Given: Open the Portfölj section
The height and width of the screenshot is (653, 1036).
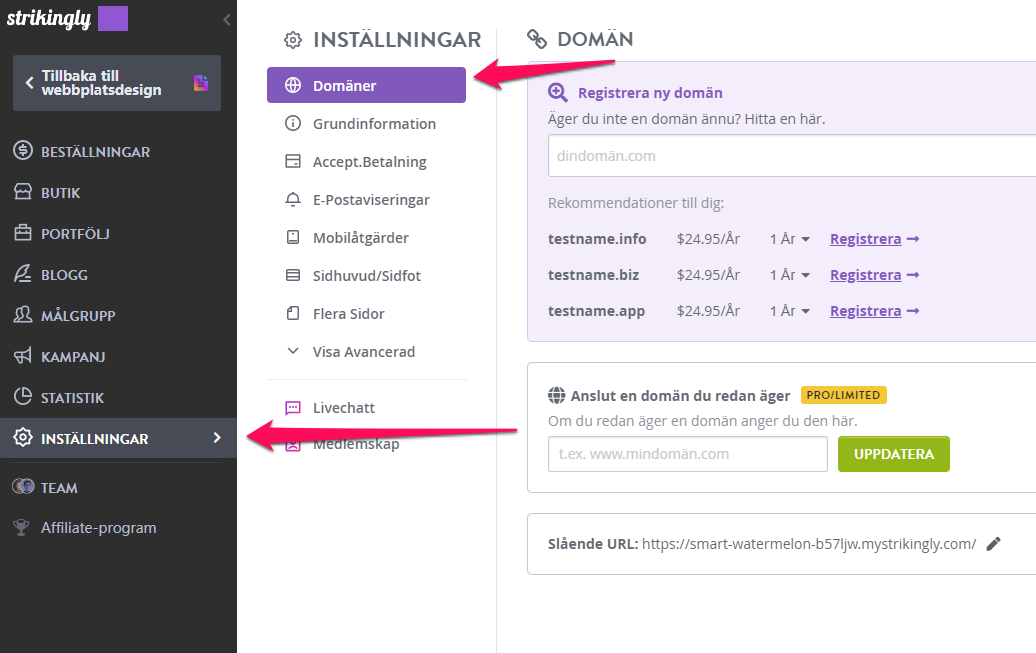Looking at the screenshot, I should coord(75,234).
